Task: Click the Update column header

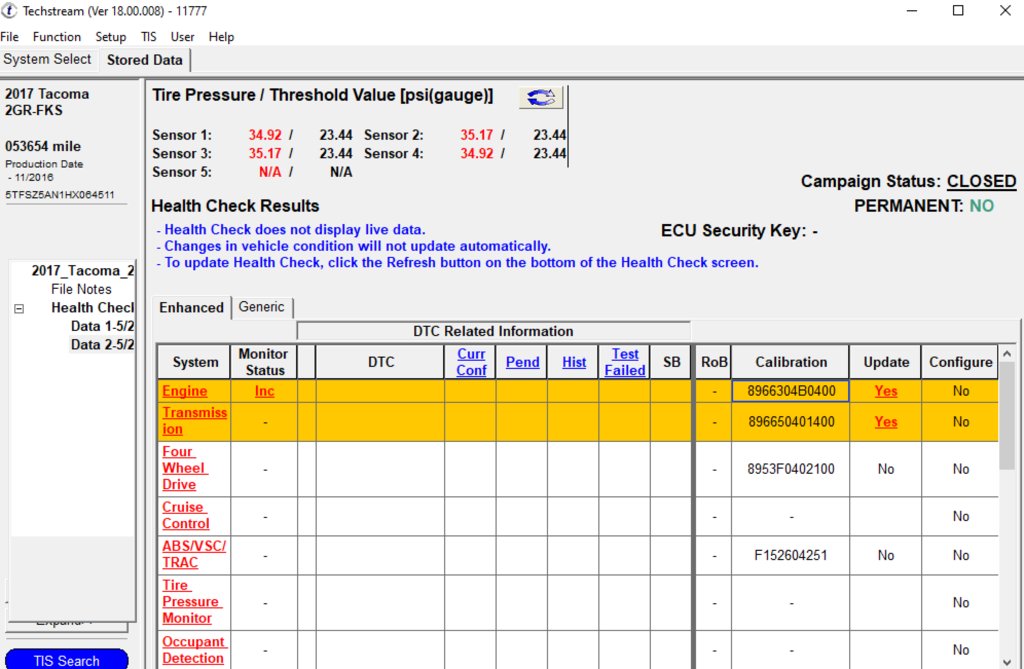Action: pyautogui.click(x=886, y=362)
